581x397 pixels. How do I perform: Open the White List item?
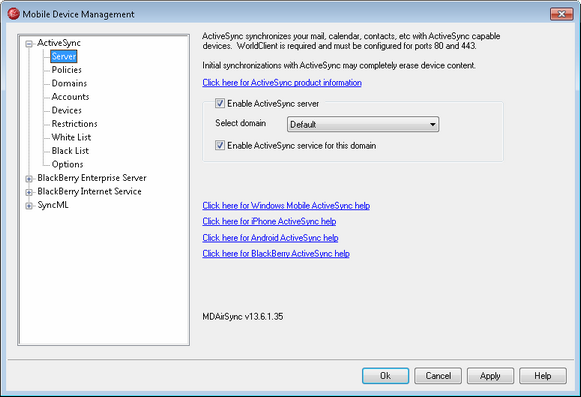71,137
